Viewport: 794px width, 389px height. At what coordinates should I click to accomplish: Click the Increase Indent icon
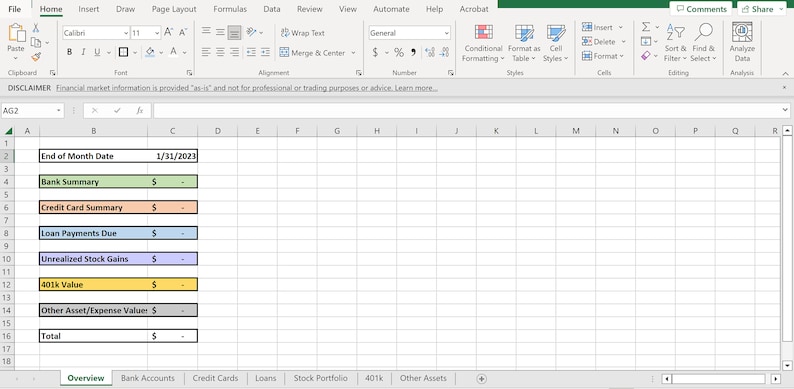click(265, 52)
